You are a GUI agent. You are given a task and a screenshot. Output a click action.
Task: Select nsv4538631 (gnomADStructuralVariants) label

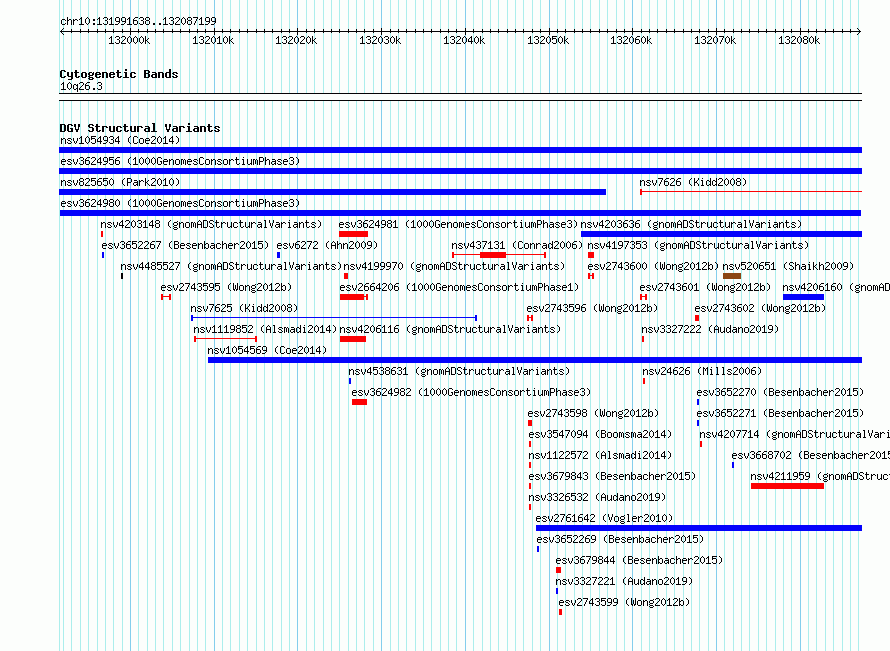click(x=459, y=371)
